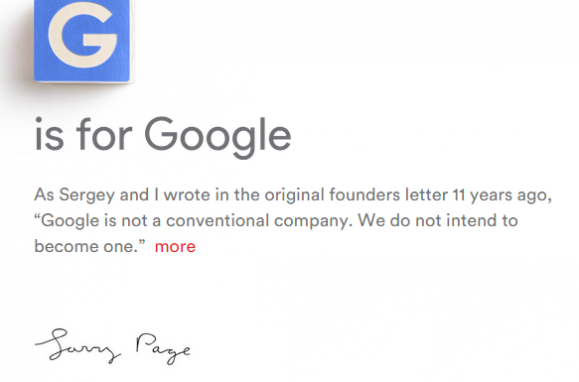579x382 pixels.
Task: Click the words 'As' at paragraph start
Action: pos(44,195)
